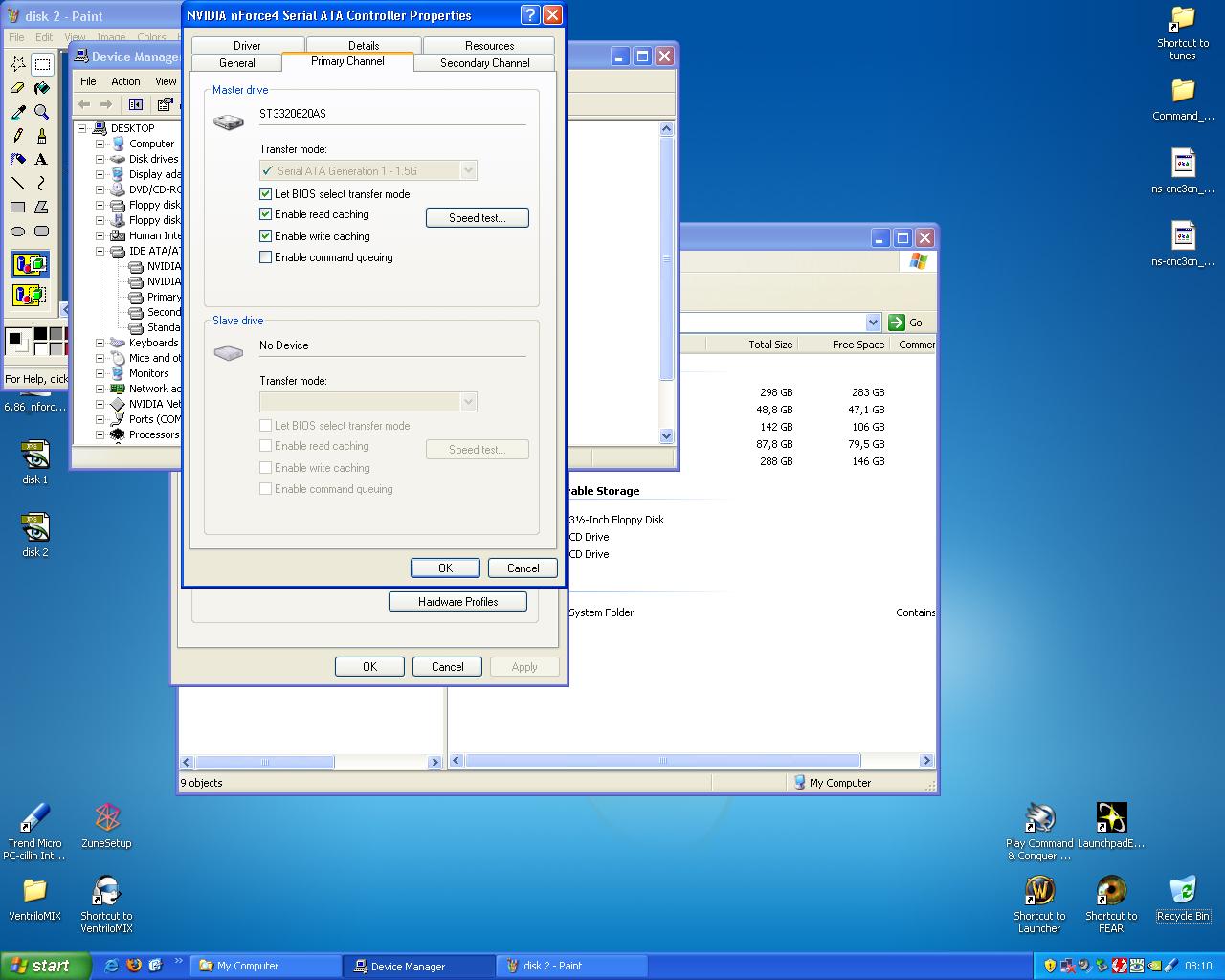The width and height of the screenshot is (1225, 980).
Task: Collapse the DESKTOP root node
Action: (82, 128)
